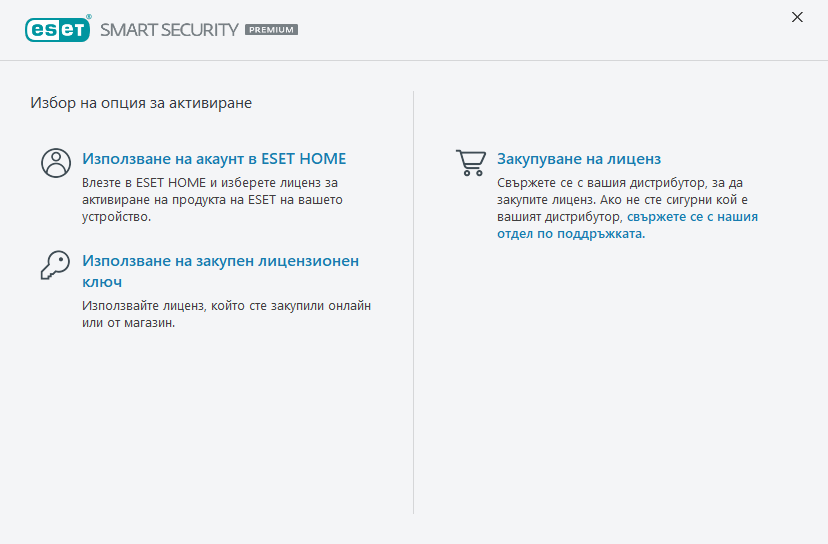Viewport: 828px width, 544px height.
Task: Click the shopping cart icon
Action: tap(471, 162)
